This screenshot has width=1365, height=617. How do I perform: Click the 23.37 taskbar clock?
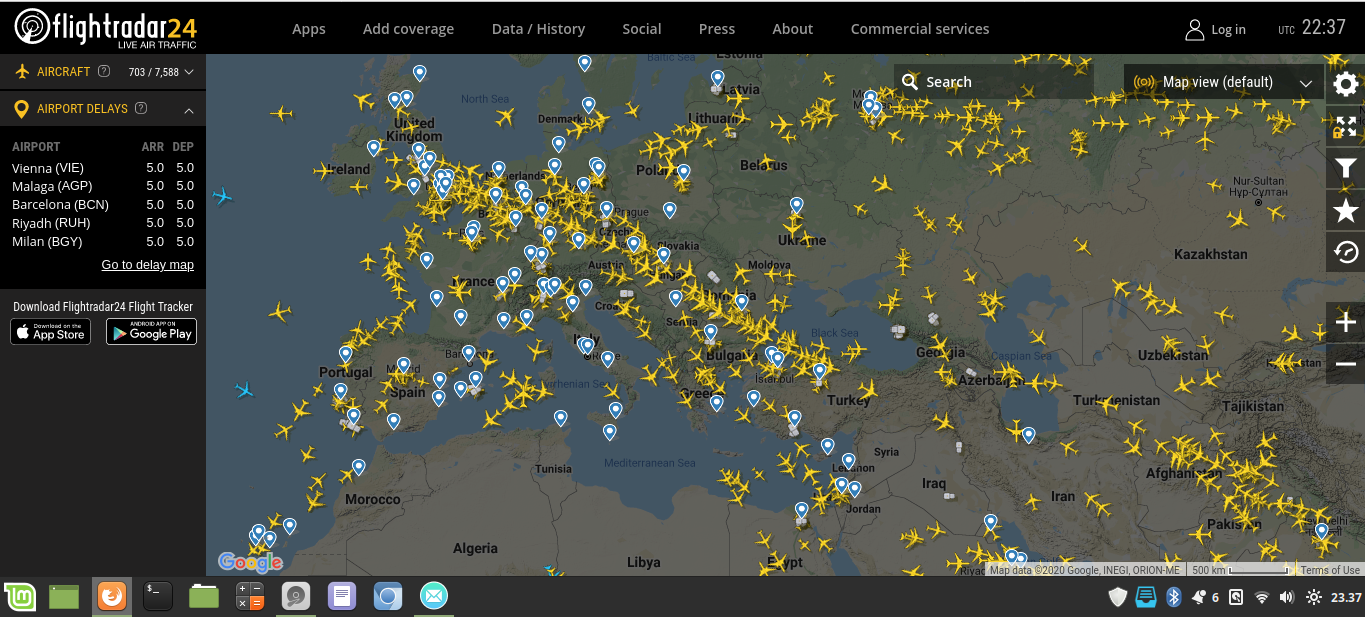[x=1346, y=597]
